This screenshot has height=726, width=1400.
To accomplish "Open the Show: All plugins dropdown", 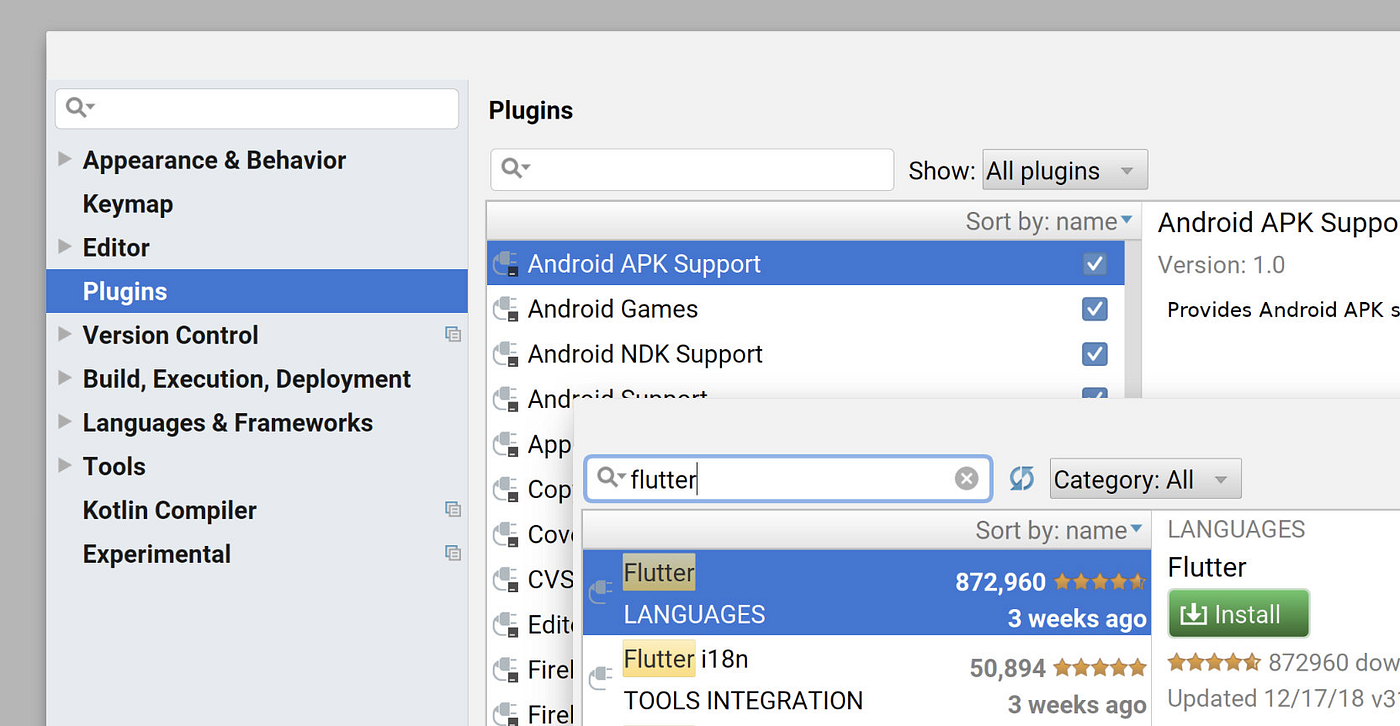I will (1064, 169).
